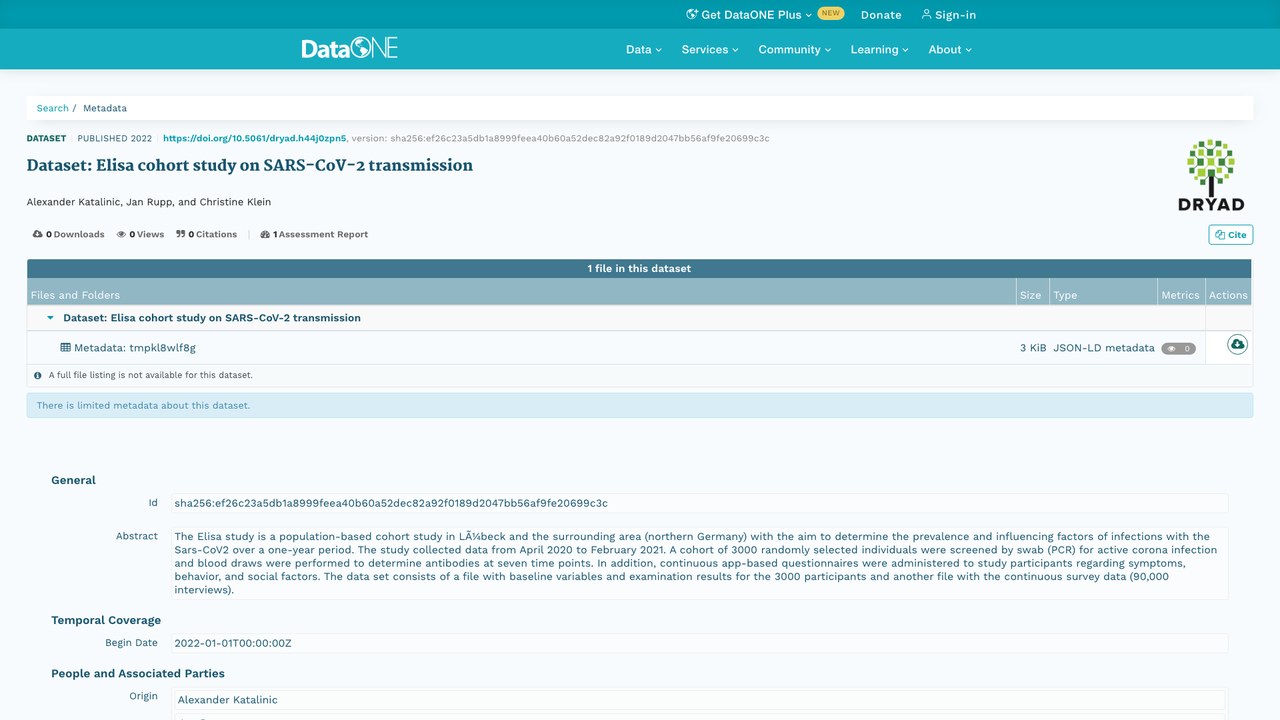The height and width of the screenshot is (720, 1280).
Task: Click the DataONE logo
Action: [x=350, y=48]
